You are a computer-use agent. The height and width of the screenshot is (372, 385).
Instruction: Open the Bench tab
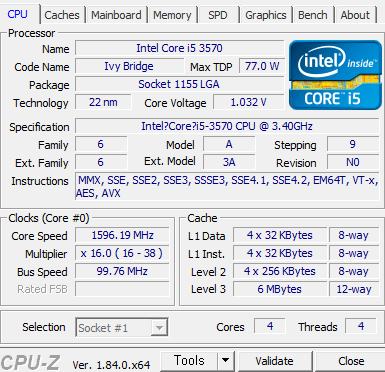click(313, 15)
